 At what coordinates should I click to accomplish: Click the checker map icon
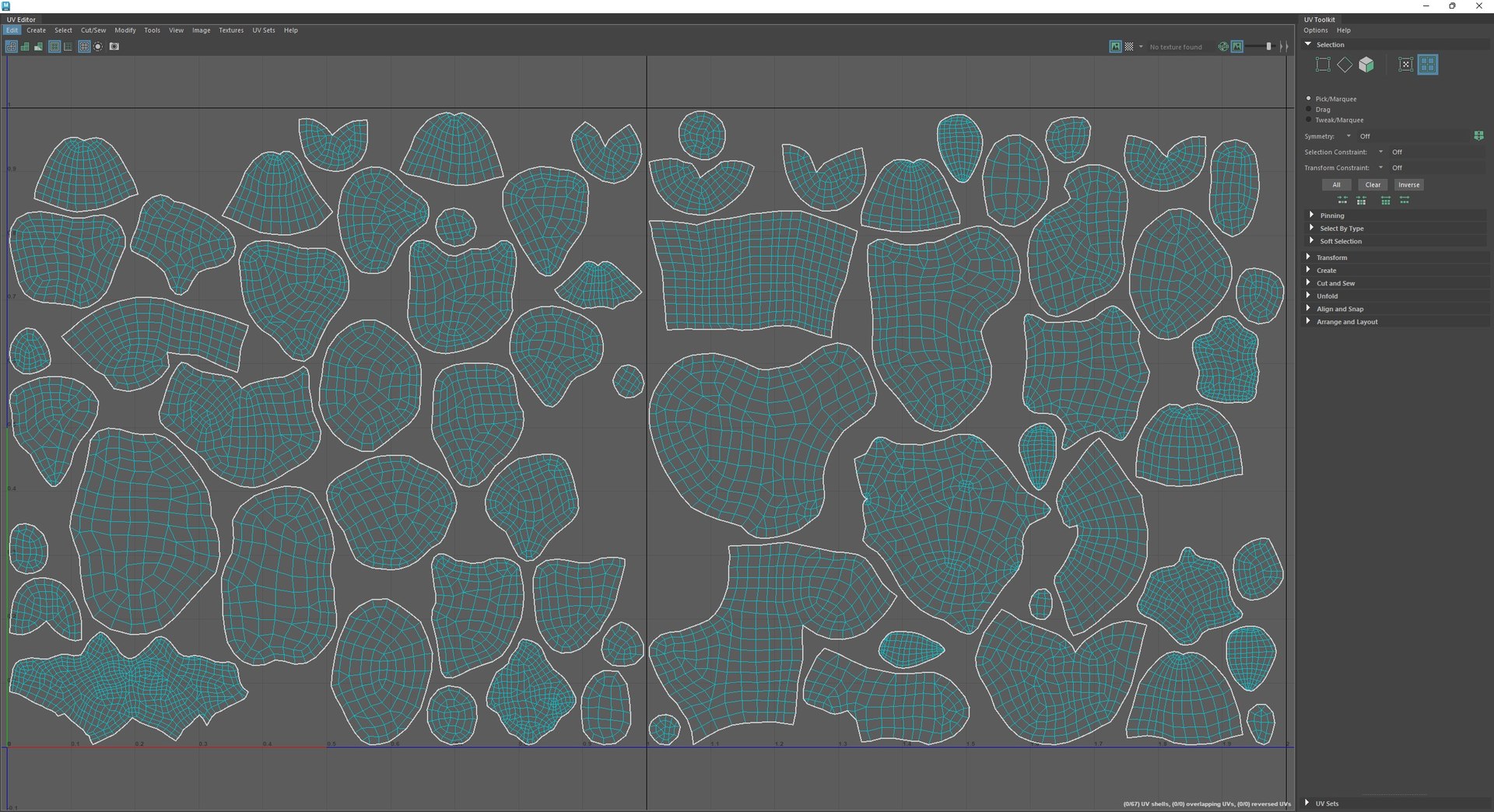point(1129,47)
